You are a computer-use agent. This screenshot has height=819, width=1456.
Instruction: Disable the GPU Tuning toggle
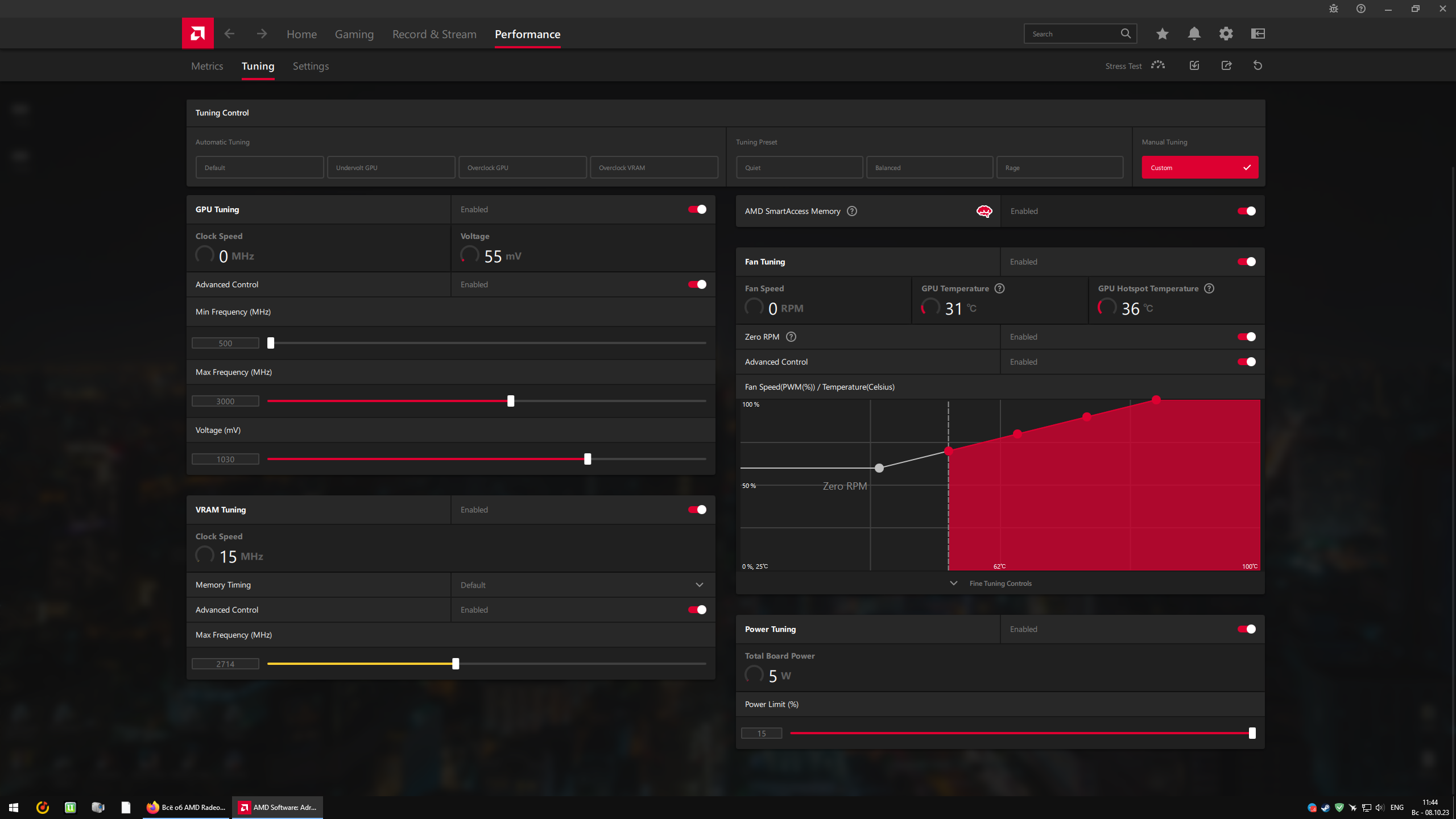point(697,209)
